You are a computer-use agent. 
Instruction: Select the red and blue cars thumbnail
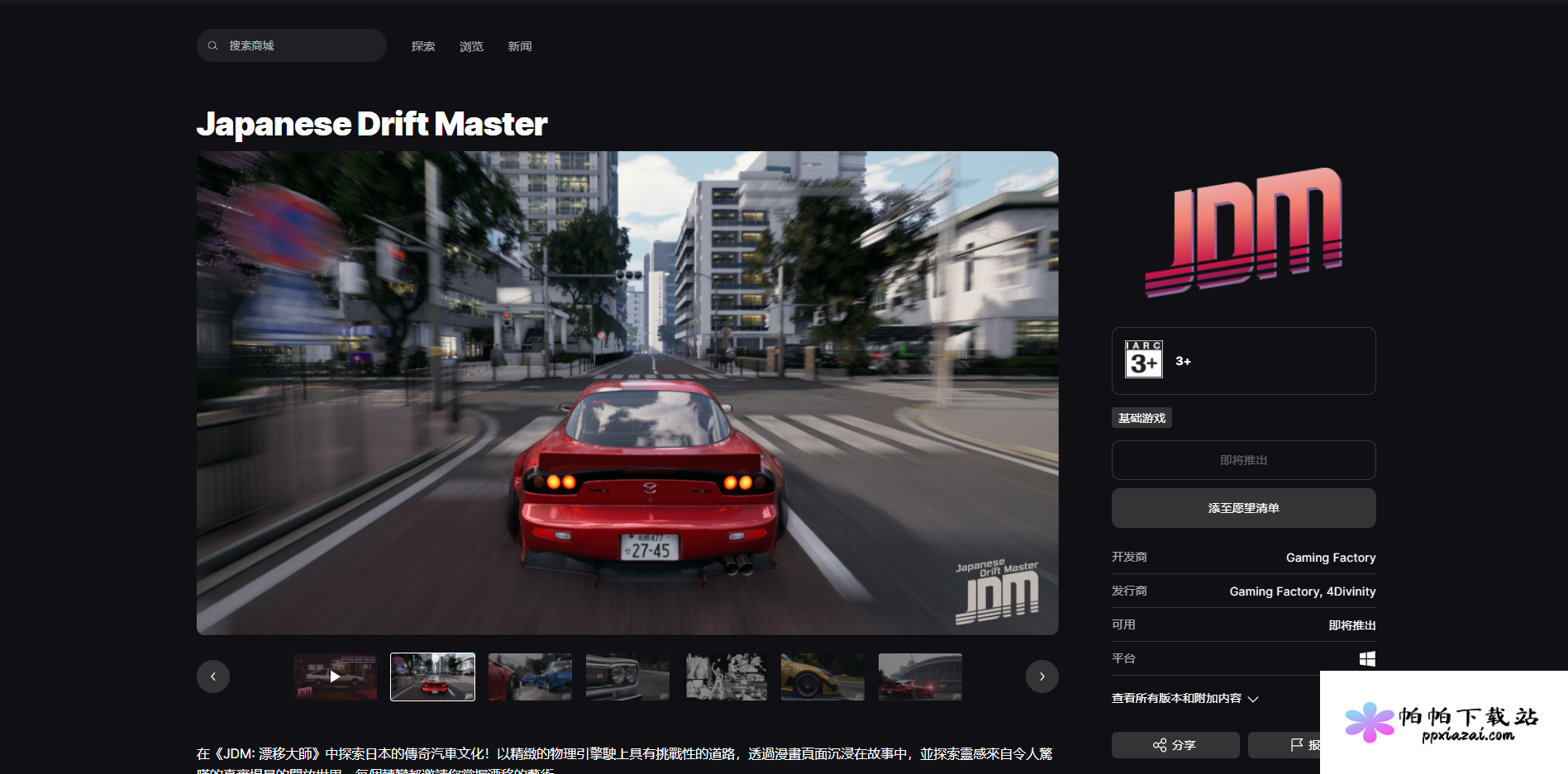click(530, 677)
